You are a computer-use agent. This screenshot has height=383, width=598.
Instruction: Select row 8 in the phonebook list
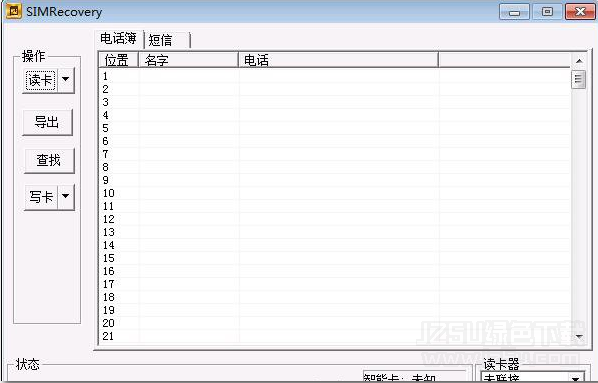pos(334,167)
